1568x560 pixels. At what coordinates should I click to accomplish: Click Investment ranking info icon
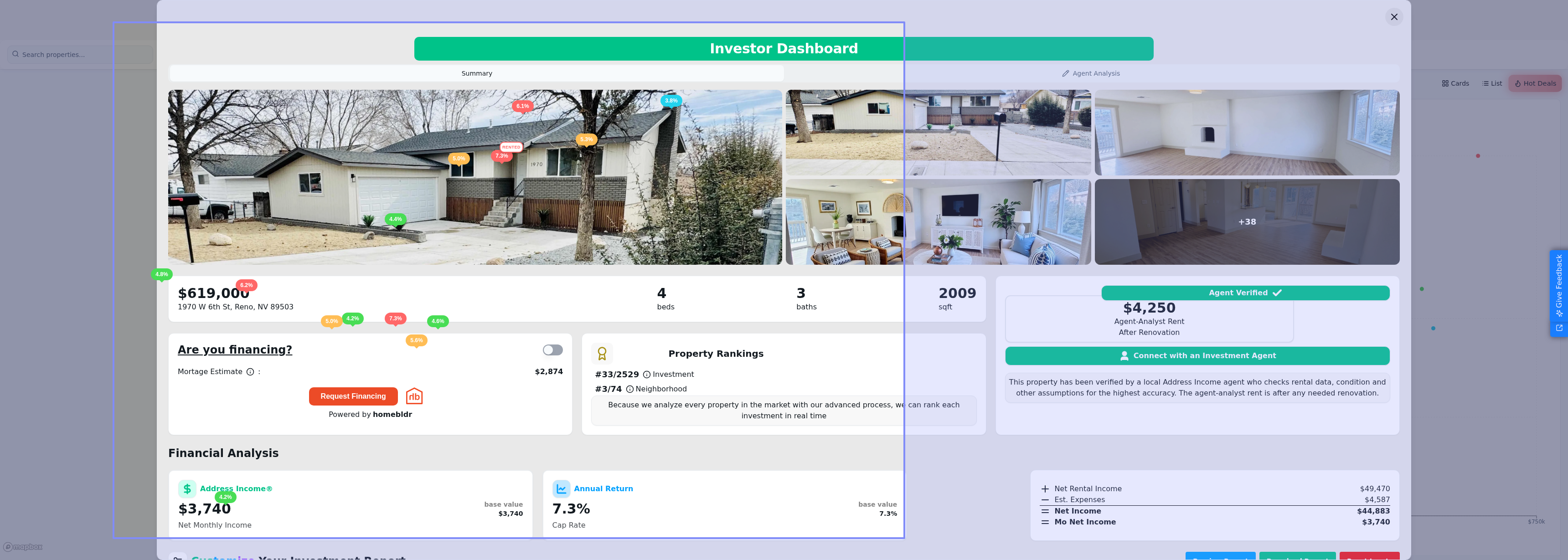click(x=646, y=375)
